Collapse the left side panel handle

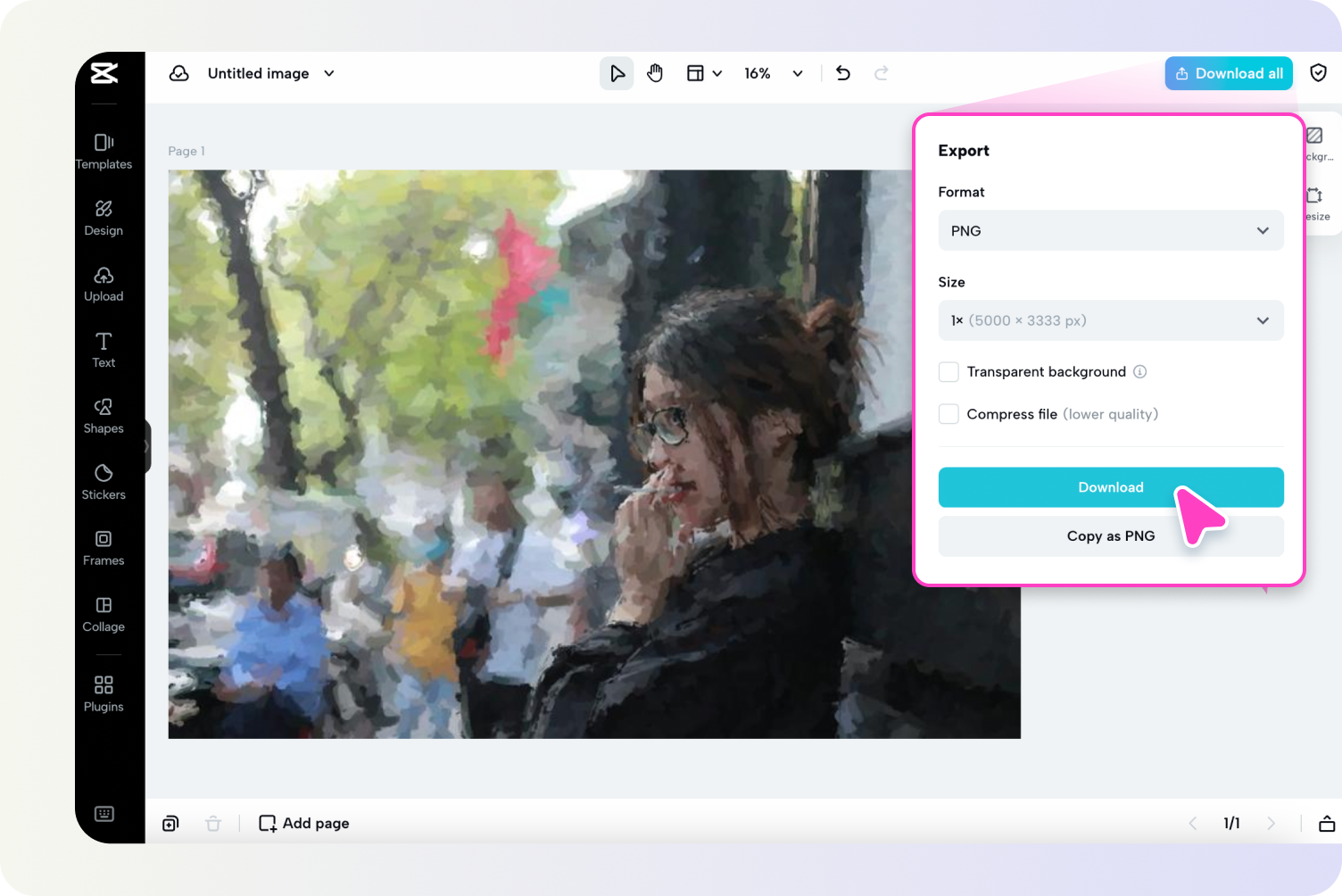click(146, 446)
